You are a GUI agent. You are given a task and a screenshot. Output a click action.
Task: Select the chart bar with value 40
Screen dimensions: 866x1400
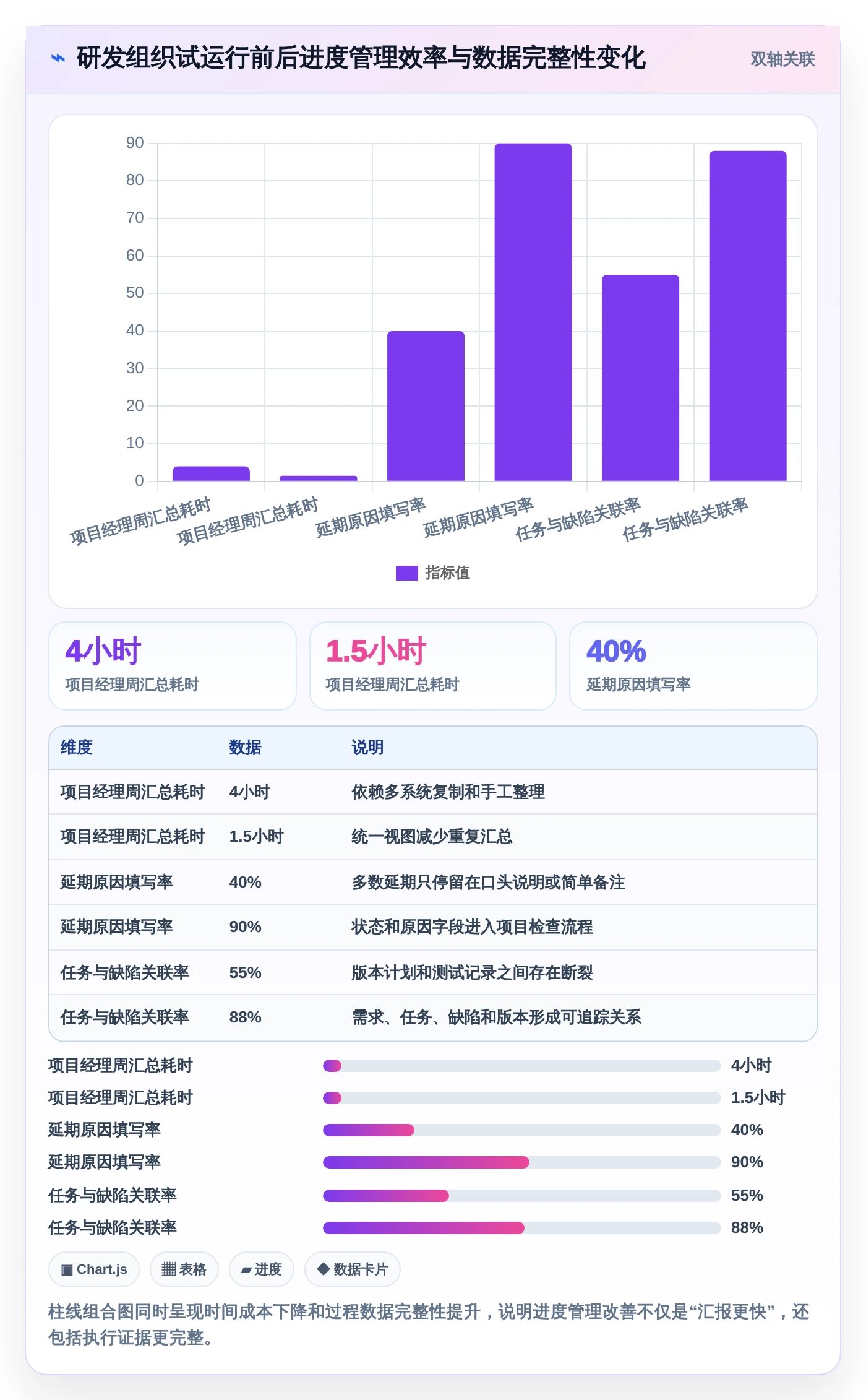(x=426, y=406)
